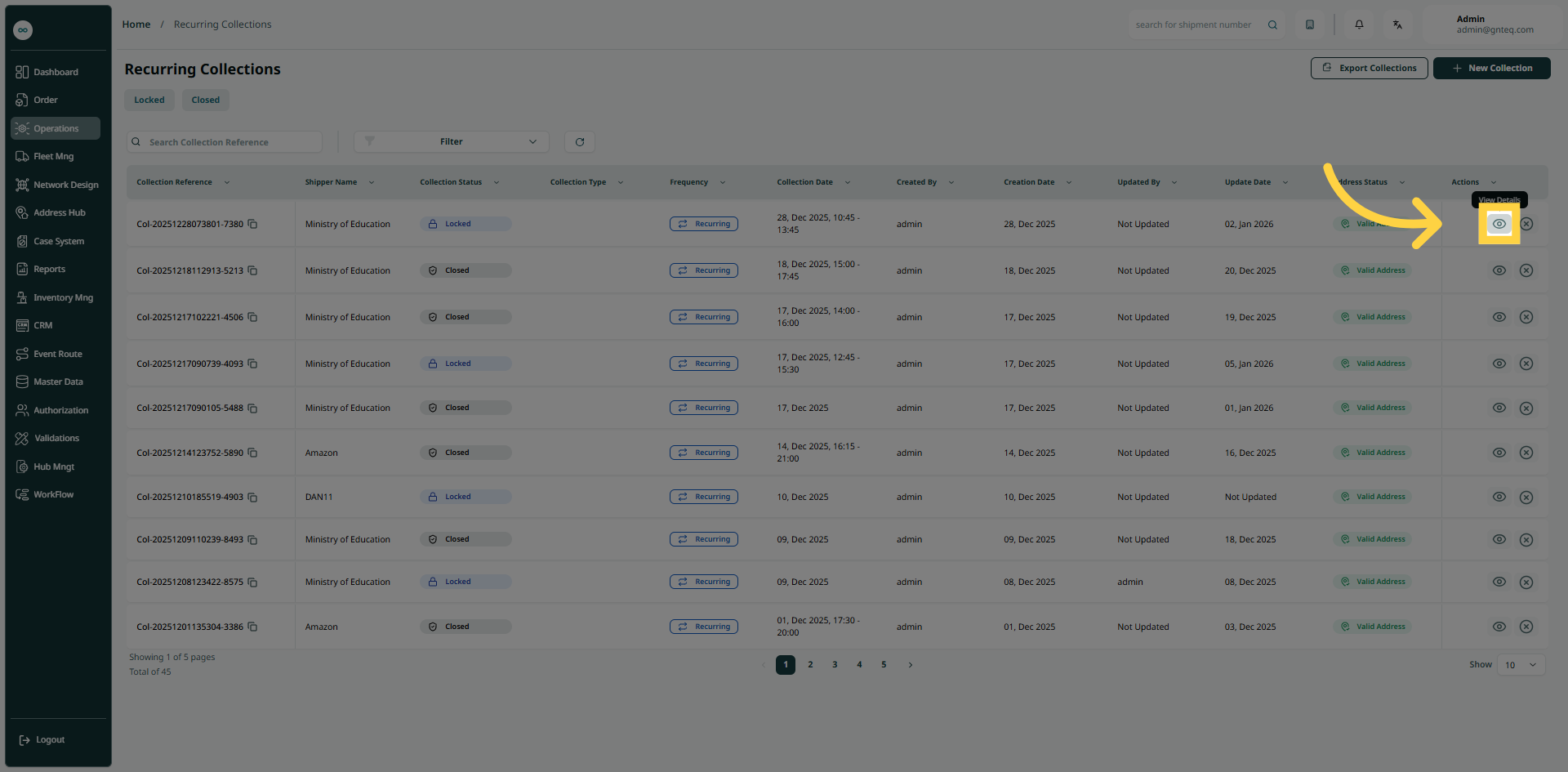This screenshot has height=772, width=1568.
Task: View details of Col-20251218112913-5213
Action: 1499,270
